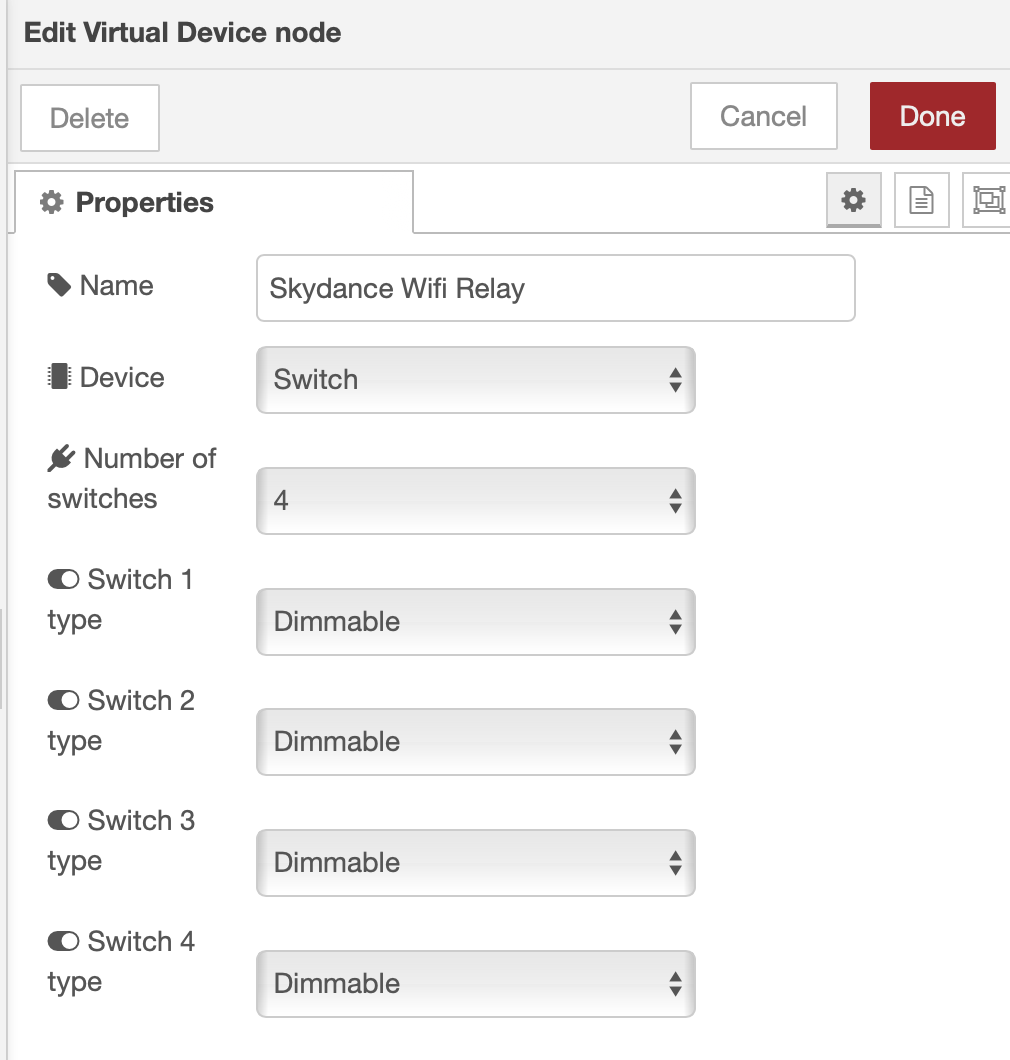Click the Cancel button
The height and width of the screenshot is (1060, 1010).
pos(763,117)
